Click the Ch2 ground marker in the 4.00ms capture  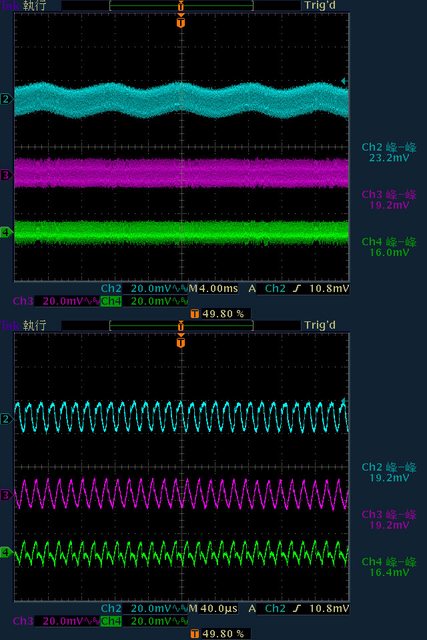[x=6, y=99]
